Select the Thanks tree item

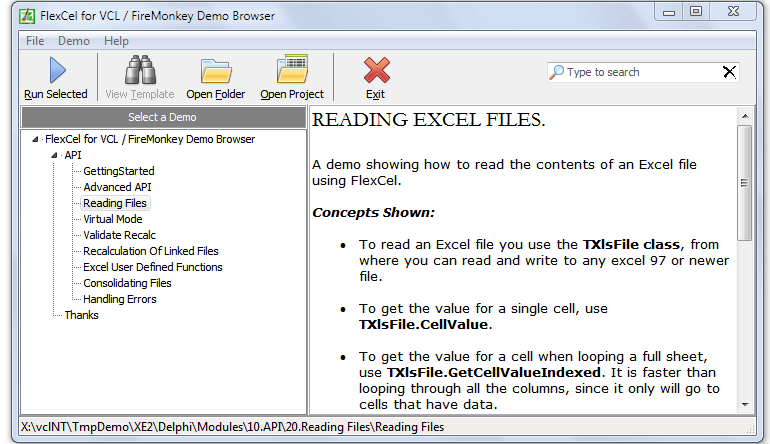pyautogui.click(x=82, y=315)
